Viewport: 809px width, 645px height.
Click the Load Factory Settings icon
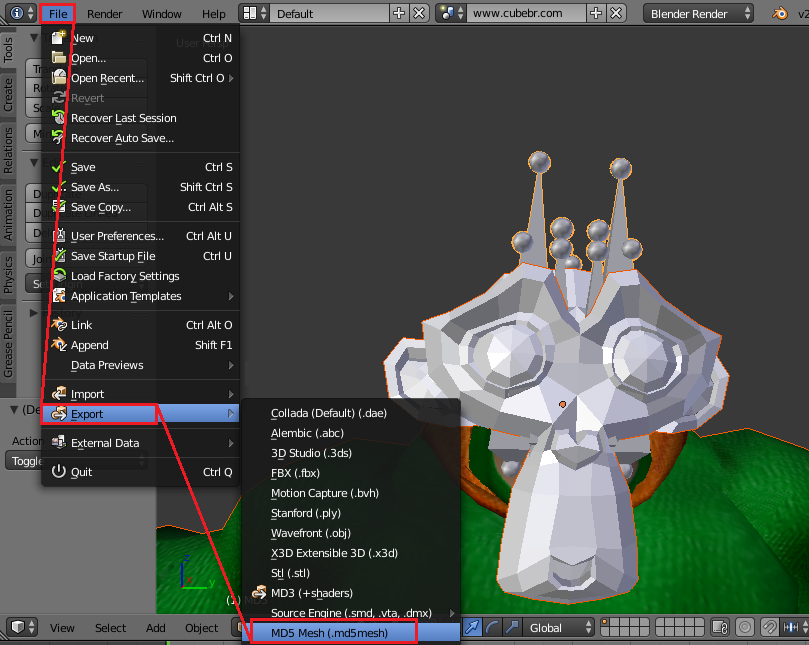59,276
